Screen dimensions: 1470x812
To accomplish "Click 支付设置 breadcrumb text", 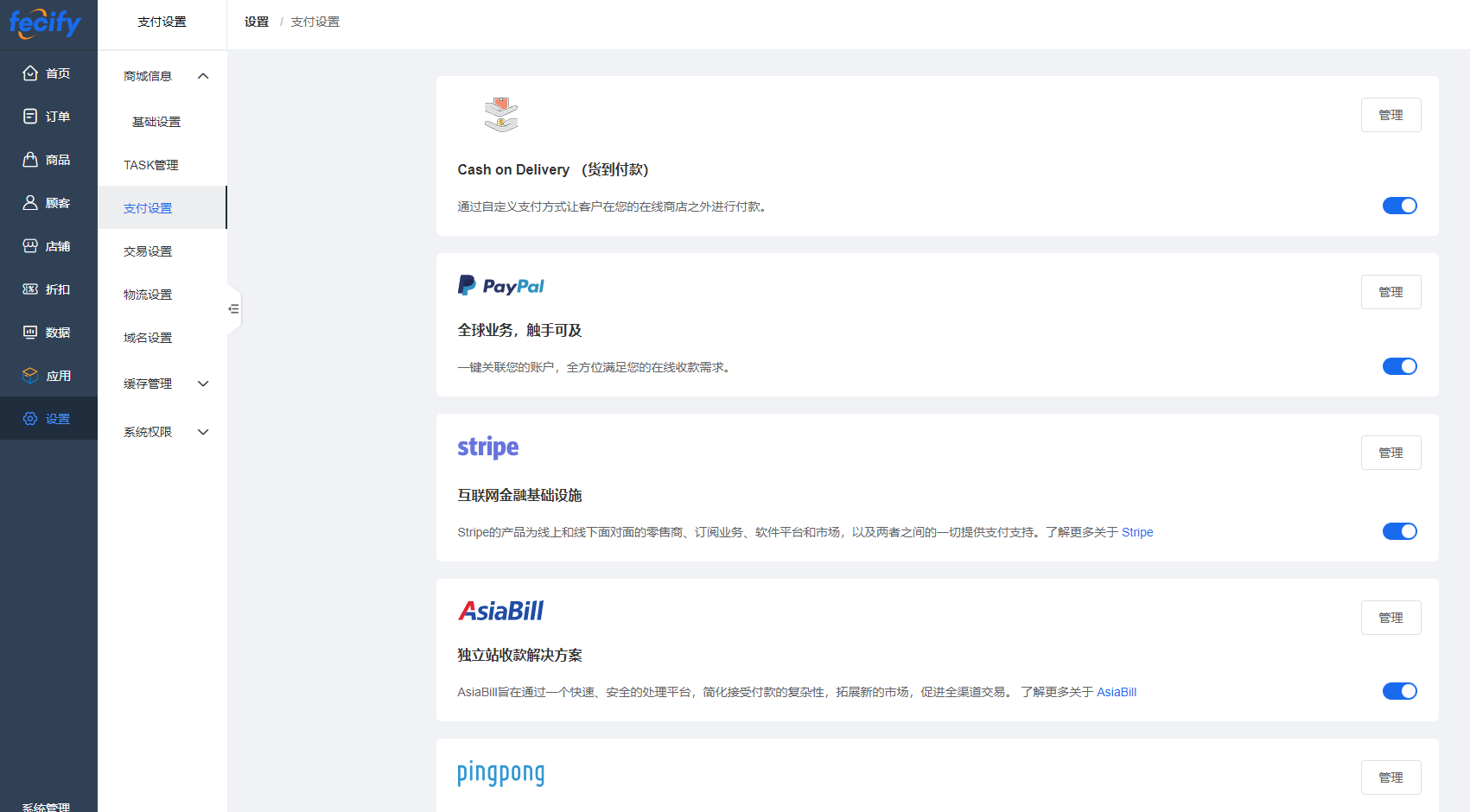I will 315,22.
